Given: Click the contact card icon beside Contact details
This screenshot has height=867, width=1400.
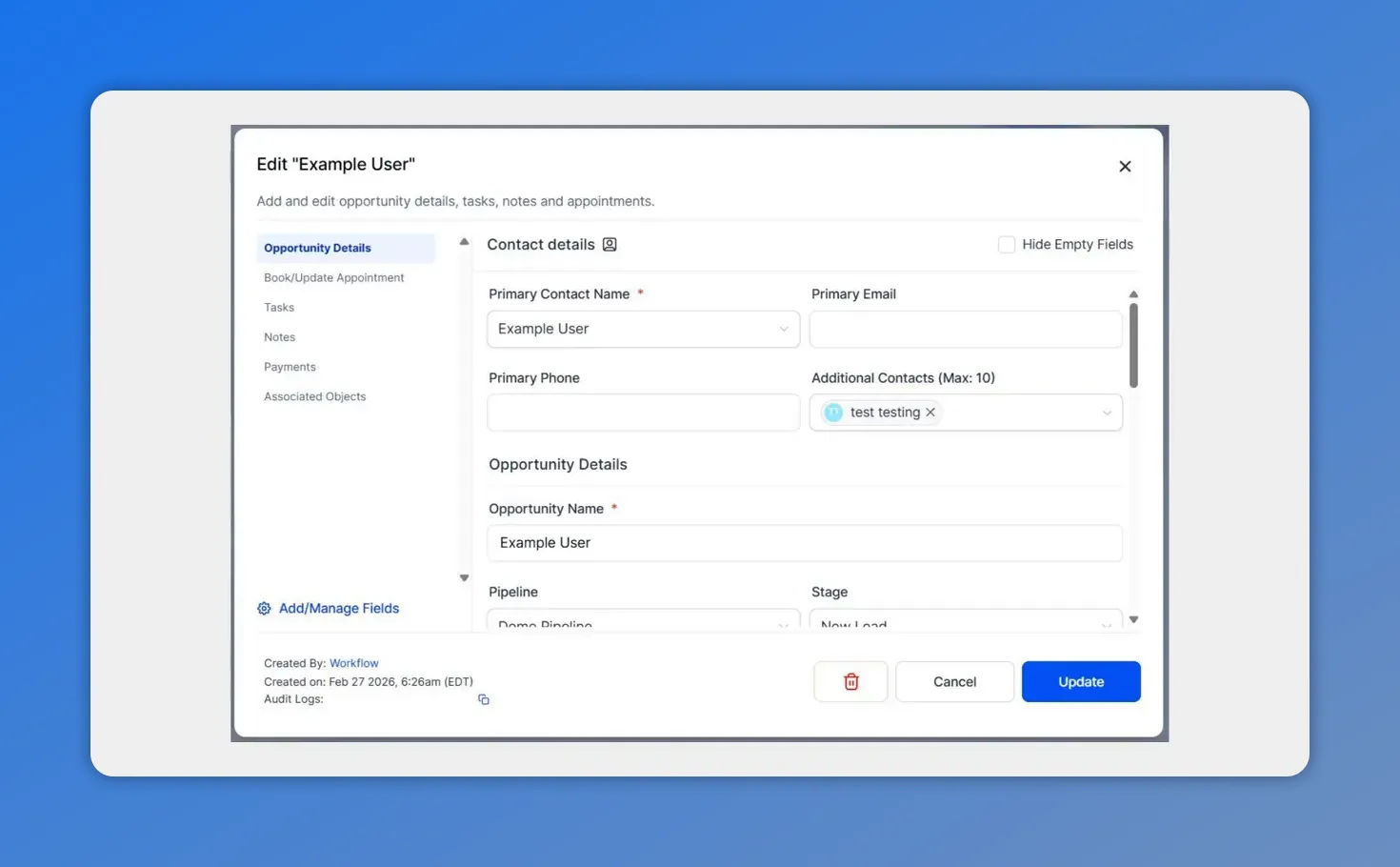Looking at the screenshot, I should coord(609,244).
